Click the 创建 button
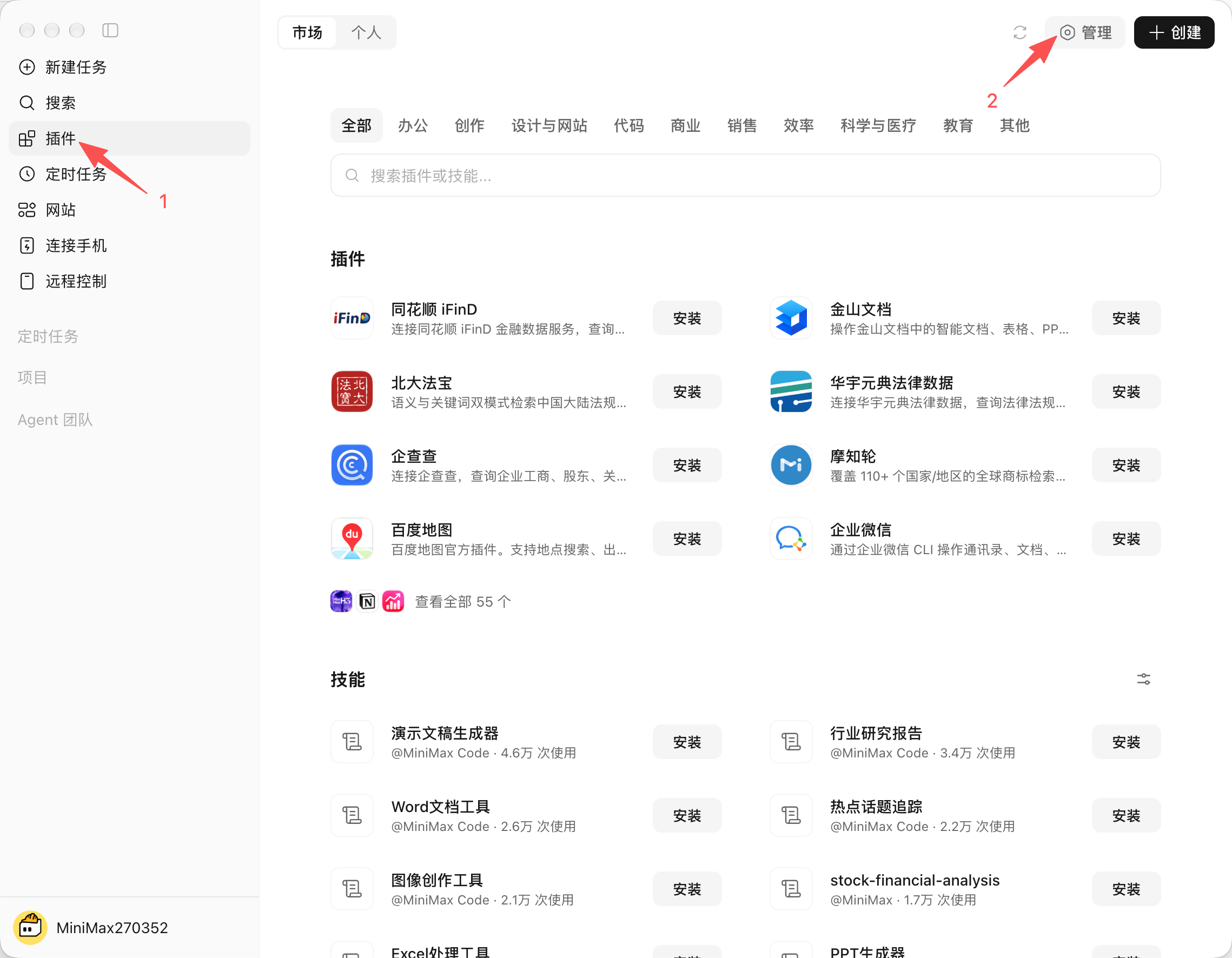The width and height of the screenshot is (1232, 958). pyautogui.click(x=1174, y=32)
